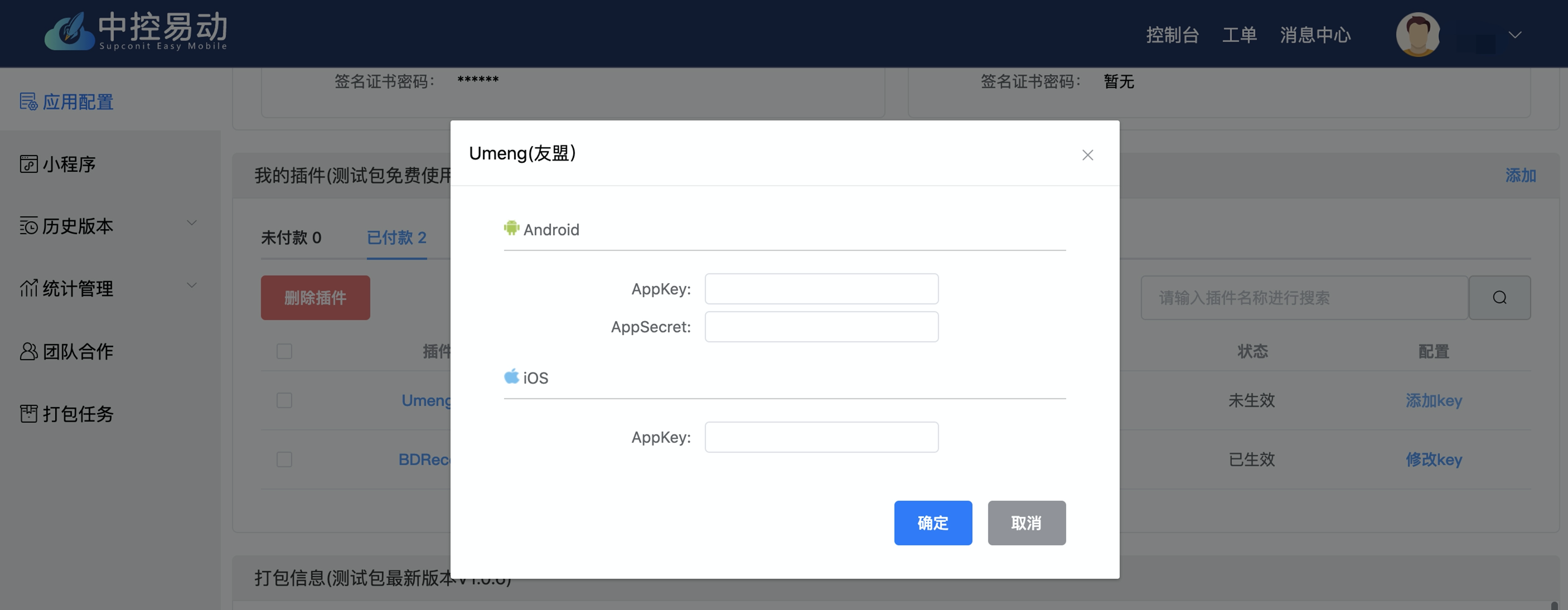Click the search magnifier button
The width and height of the screenshot is (1568, 610).
point(1499,298)
